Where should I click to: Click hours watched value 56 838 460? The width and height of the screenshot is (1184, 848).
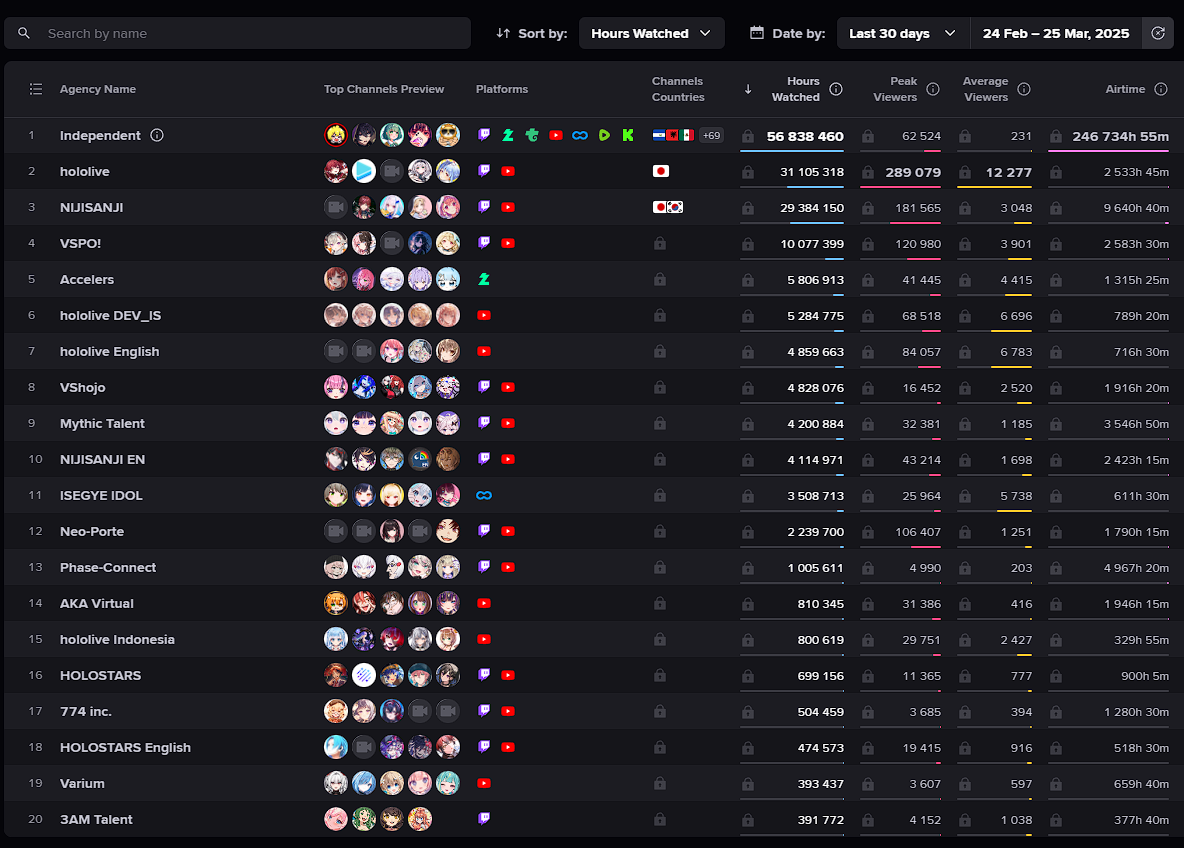(x=805, y=137)
